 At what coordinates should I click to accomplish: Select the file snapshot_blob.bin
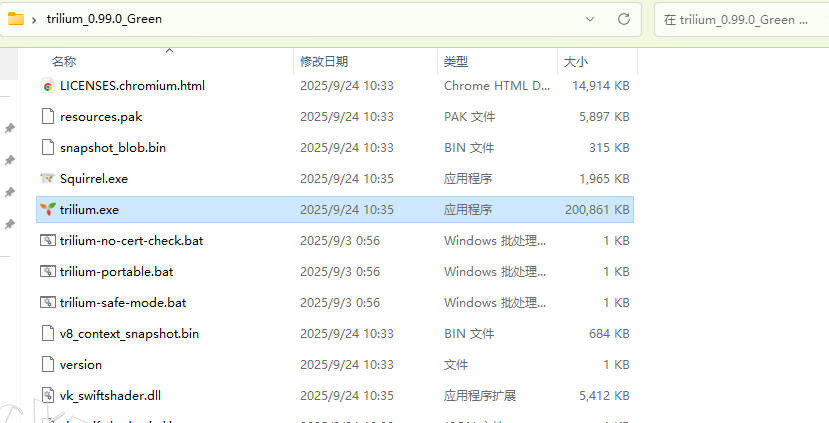[x=113, y=148]
